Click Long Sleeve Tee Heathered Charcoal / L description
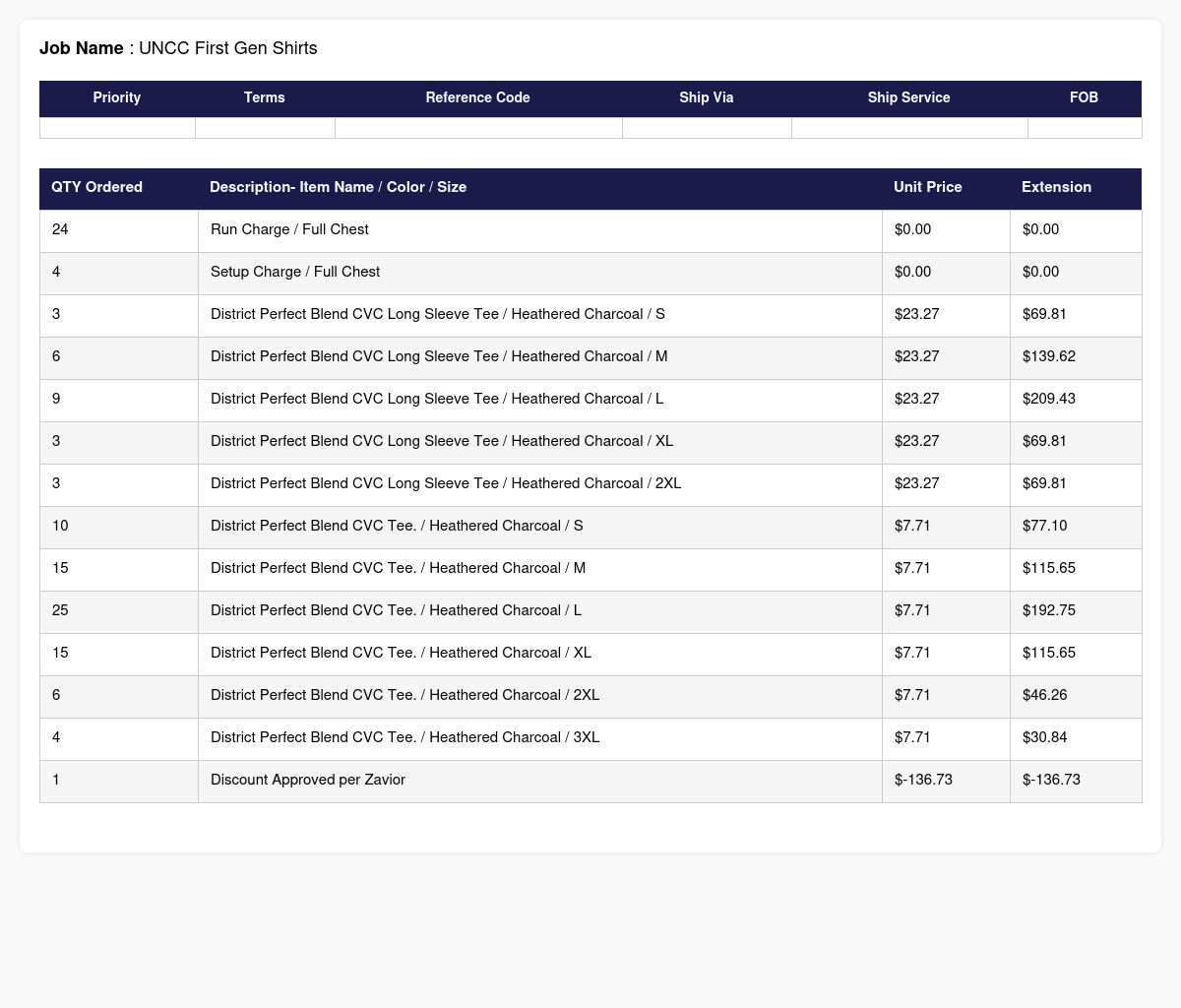This screenshot has height=1008, width=1181. click(x=437, y=399)
